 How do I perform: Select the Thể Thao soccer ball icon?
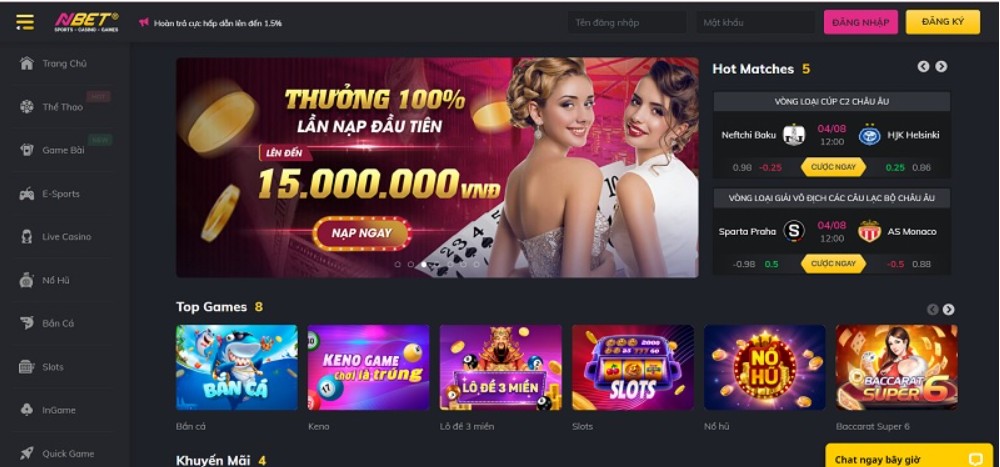(26, 107)
